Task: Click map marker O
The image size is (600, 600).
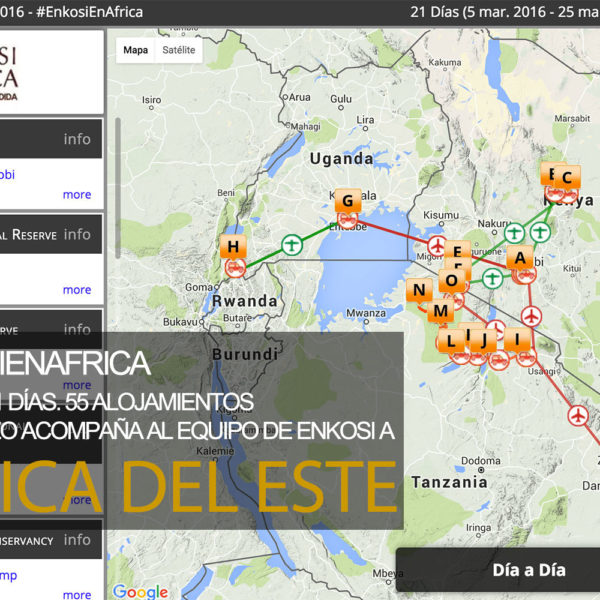Action: (452, 281)
